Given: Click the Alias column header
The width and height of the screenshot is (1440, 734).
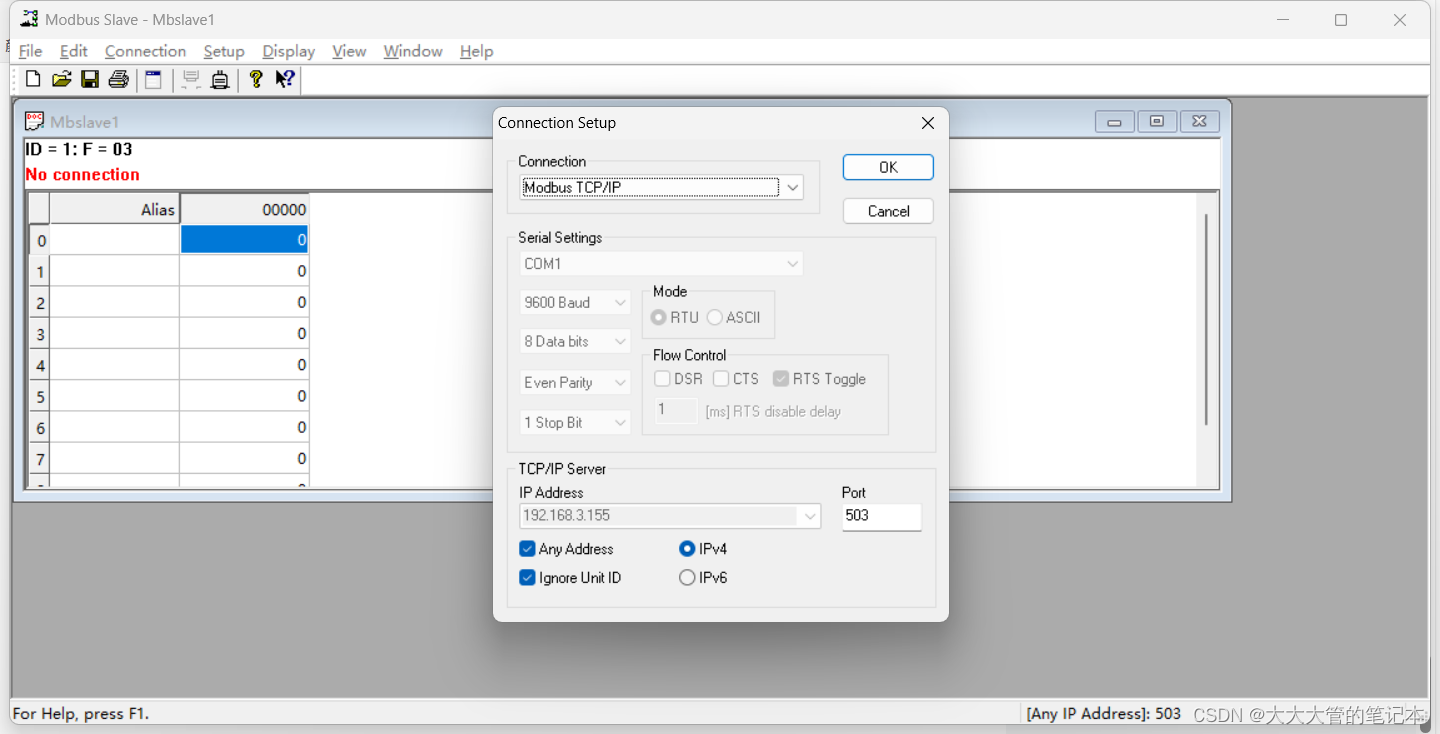Looking at the screenshot, I should pyautogui.click(x=115, y=209).
